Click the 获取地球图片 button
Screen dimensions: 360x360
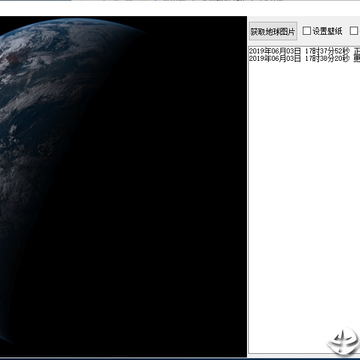(x=273, y=31)
